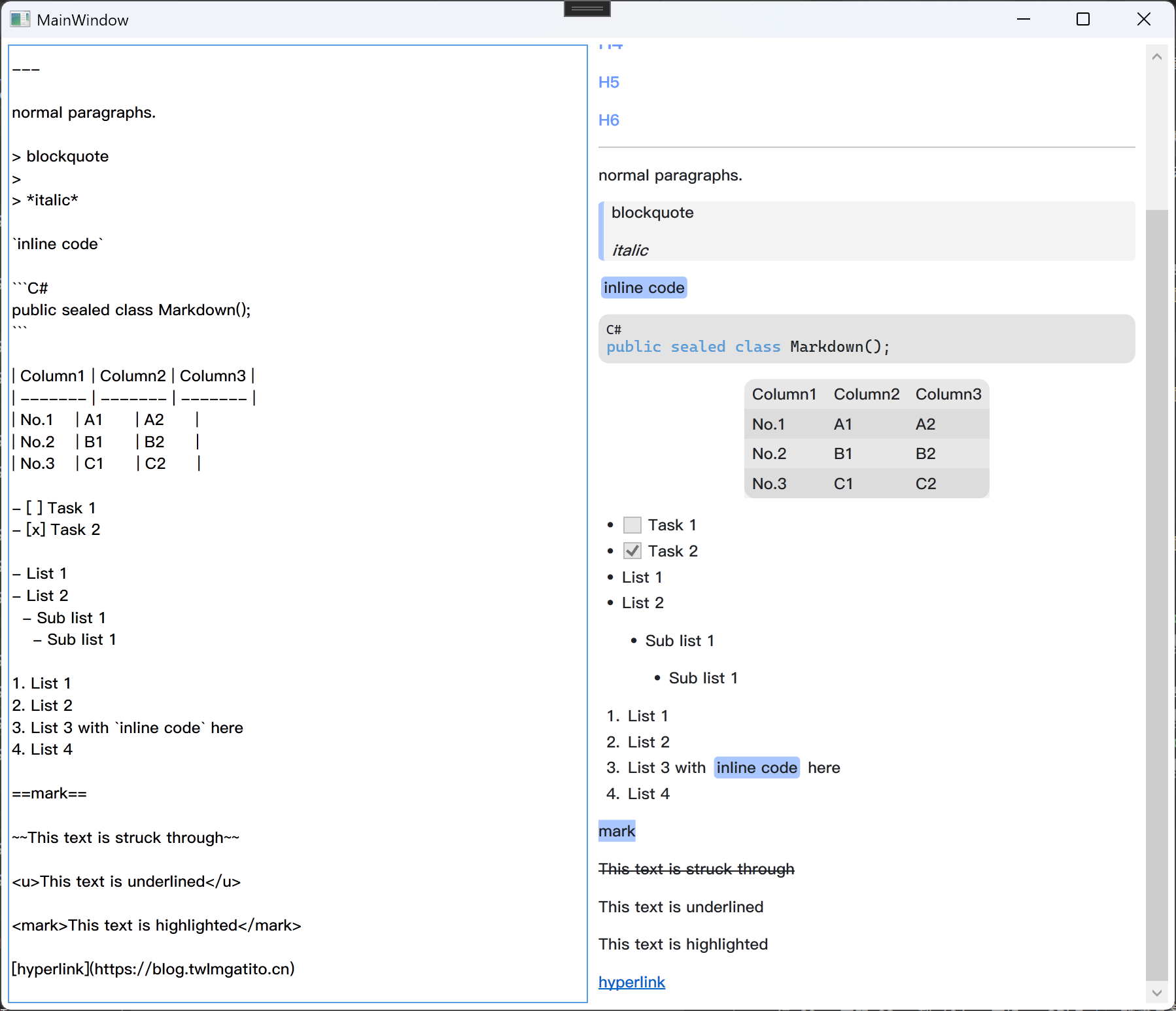Click the rendered C# code block line
The height and width of the screenshot is (1011, 1176).
[748, 347]
